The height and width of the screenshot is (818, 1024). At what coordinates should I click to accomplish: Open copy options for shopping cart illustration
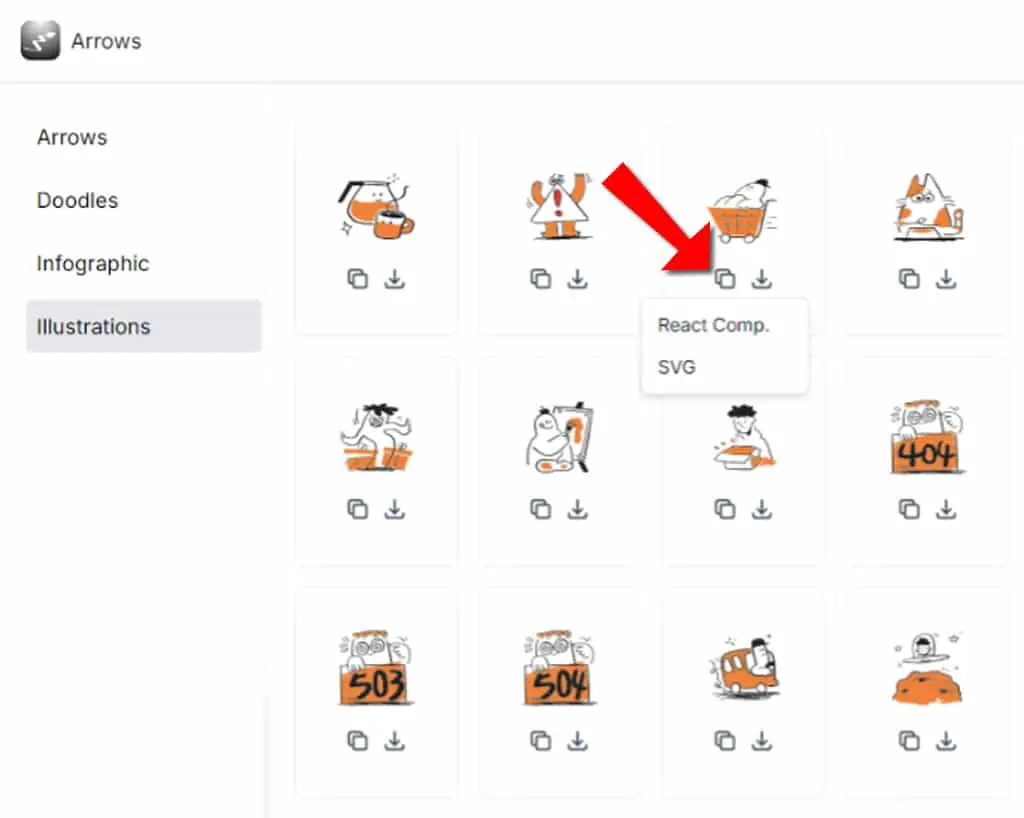click(x=725, y=279)
